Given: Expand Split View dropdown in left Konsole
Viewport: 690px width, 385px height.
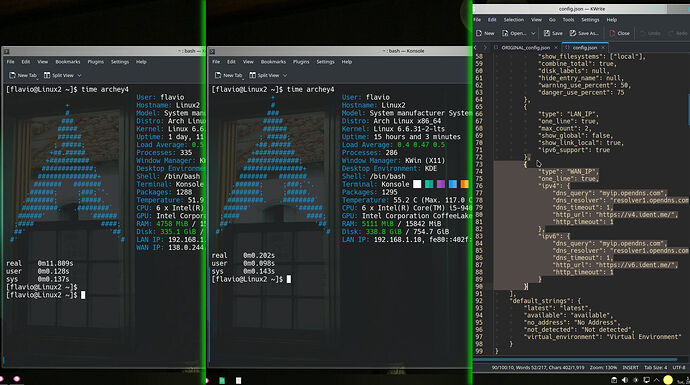Looking at the screenshot, I should [x=79, y=75].
